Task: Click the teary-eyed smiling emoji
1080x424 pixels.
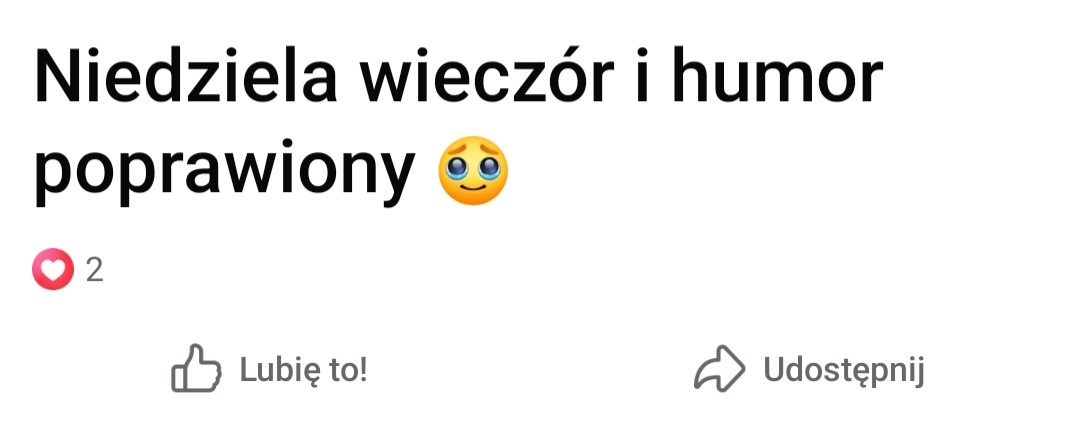Action: coord(472,170)
